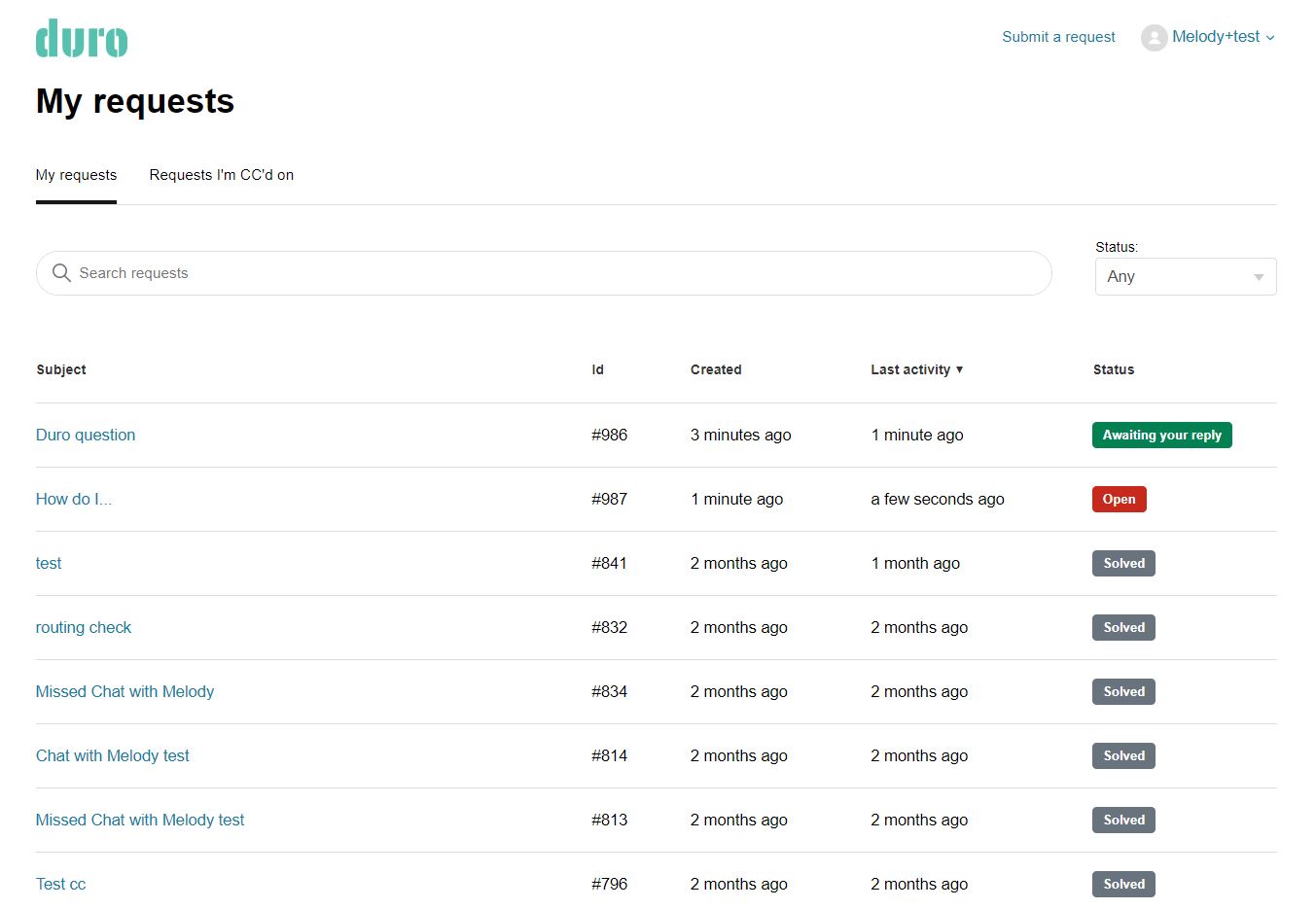Click the Submit a request link
The image size is (1316, 909).
(1058, 37)
